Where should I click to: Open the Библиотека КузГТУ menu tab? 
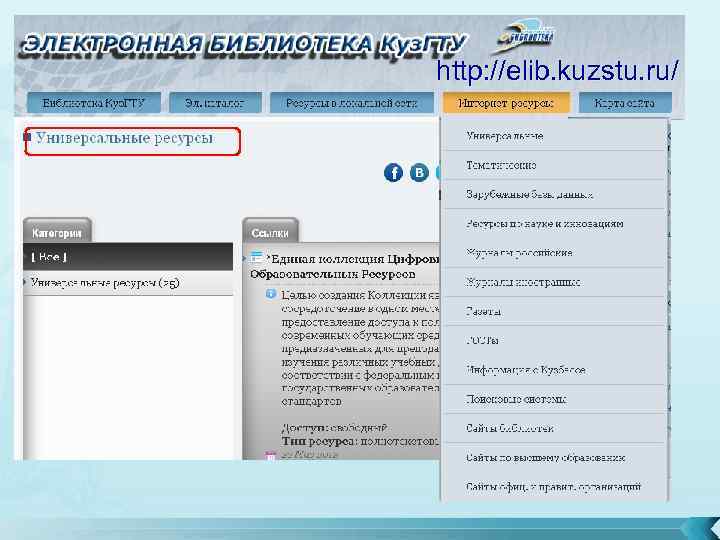pyautogui.click(x=94, y=103)
